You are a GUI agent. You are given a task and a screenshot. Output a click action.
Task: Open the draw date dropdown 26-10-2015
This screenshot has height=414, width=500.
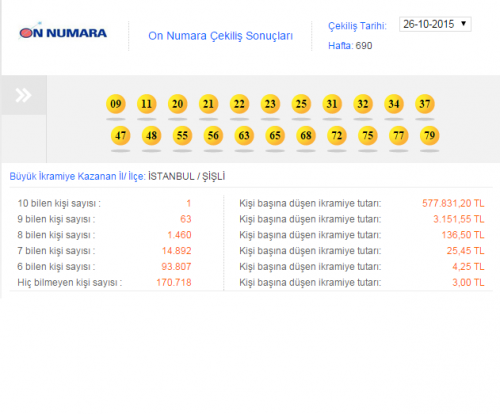point(435,24)
